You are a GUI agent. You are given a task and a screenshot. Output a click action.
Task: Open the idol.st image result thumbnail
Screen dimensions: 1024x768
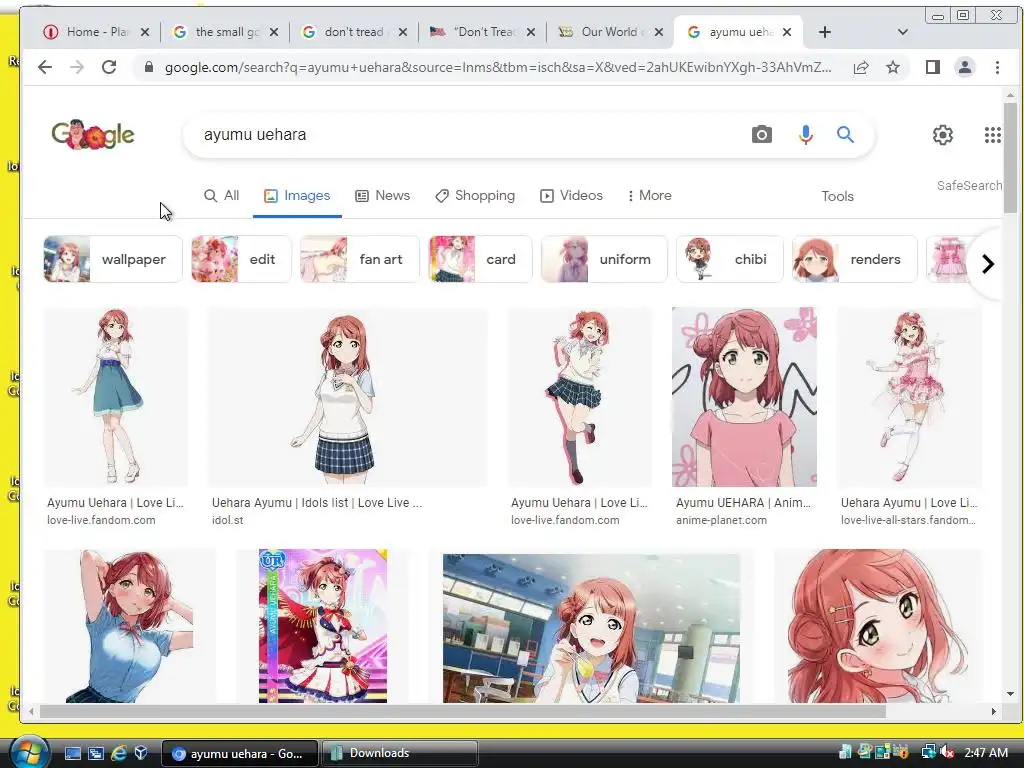[x=347, y=397]
